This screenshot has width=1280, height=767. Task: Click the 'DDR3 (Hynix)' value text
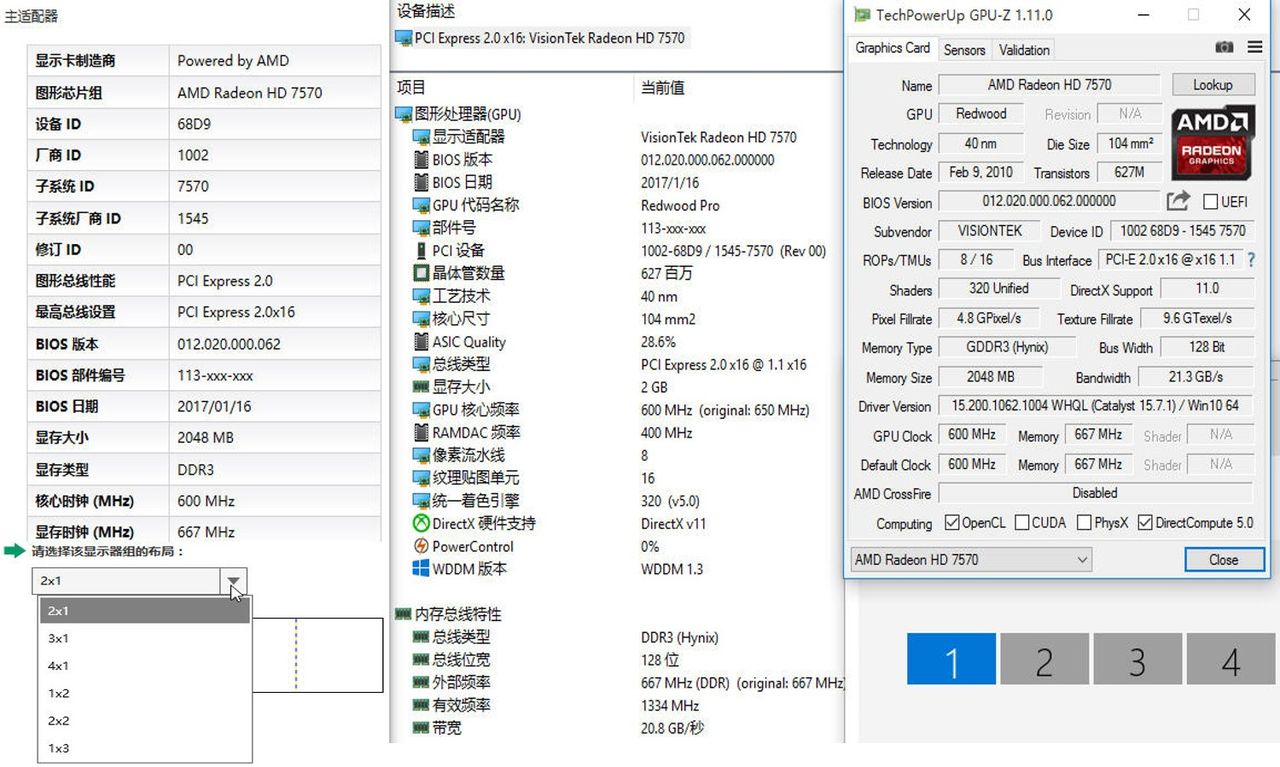click(x=680, y=637)
